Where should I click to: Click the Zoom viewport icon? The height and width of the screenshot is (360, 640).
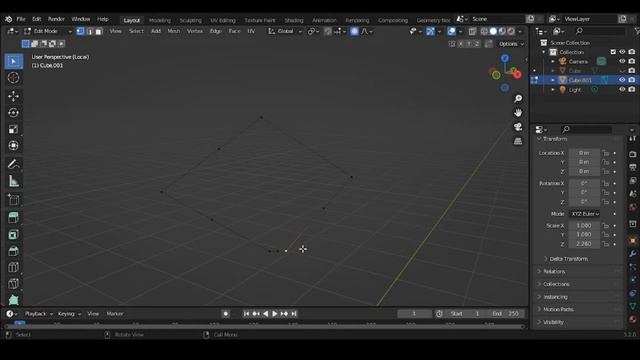click(518, 98)
